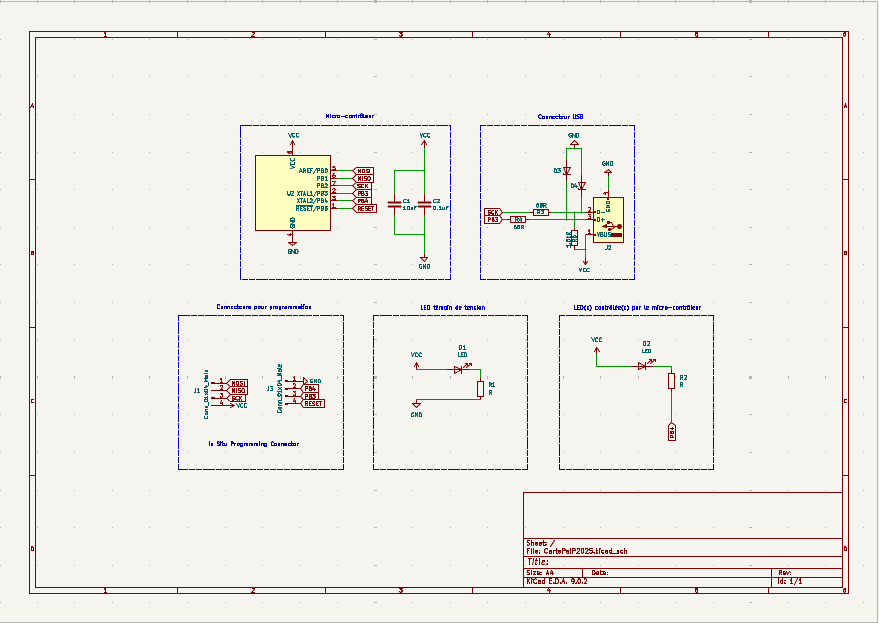This screenshot has width=879, height=623.
Task: Select the RESET label on microcontroller
Action: click(x=365, y=208)
